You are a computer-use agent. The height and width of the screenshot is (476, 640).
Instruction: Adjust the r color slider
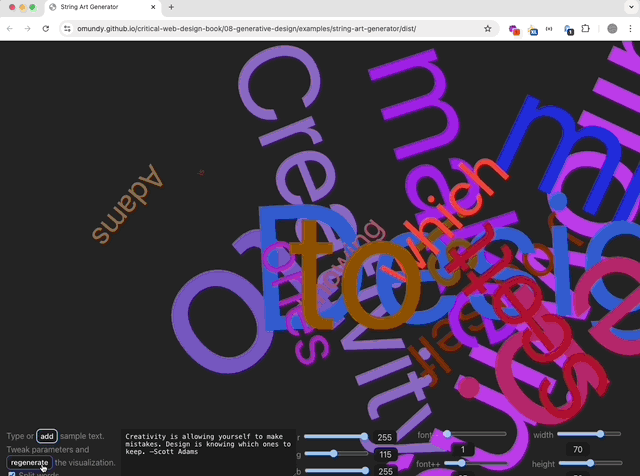[336, 436]
